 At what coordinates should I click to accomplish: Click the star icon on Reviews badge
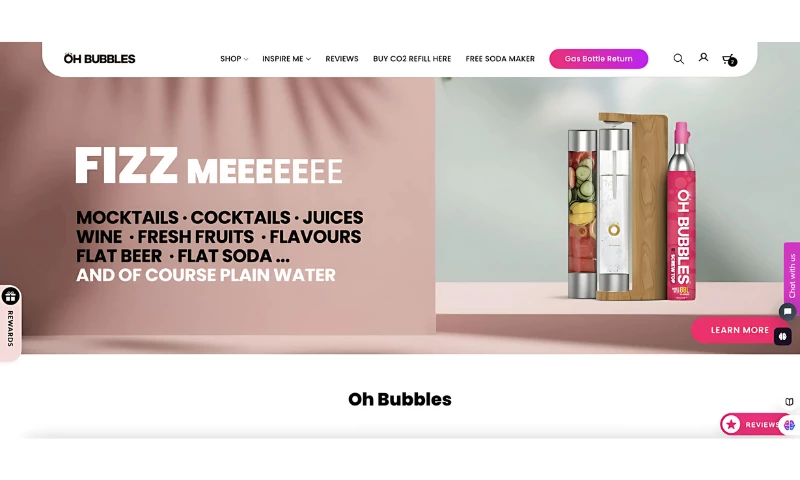point(731,424)
